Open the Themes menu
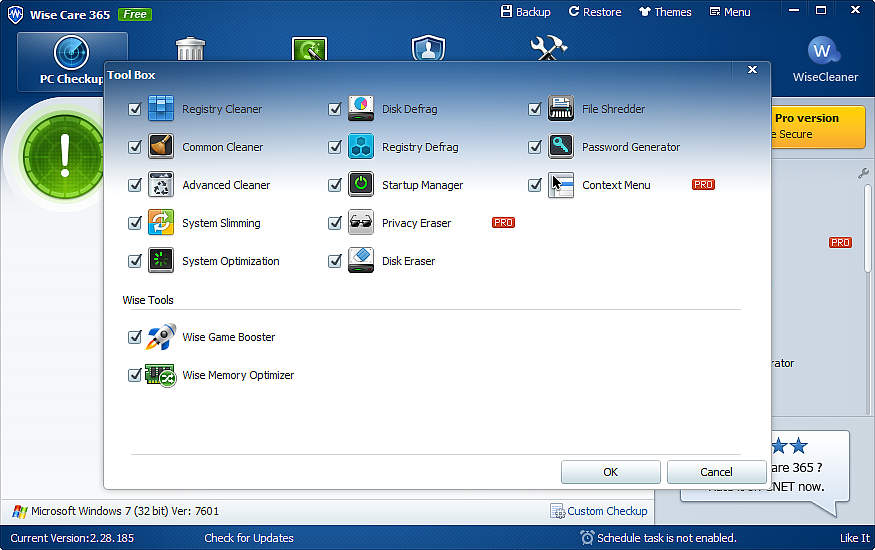 665,12
